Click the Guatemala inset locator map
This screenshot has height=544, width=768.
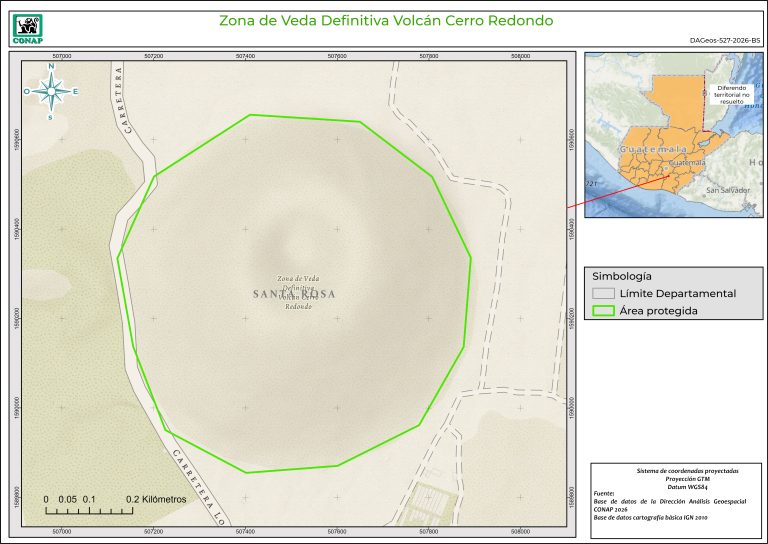[x=673, y=132]
